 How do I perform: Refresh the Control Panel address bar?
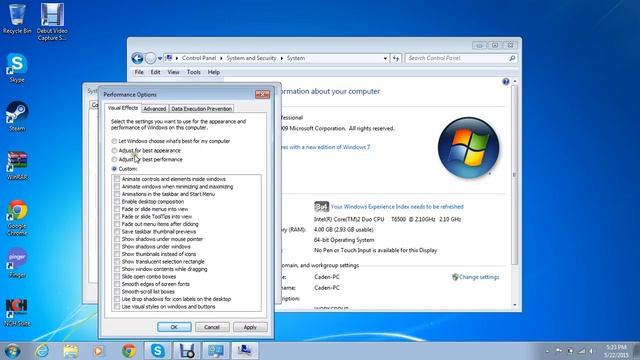[396, 58]
